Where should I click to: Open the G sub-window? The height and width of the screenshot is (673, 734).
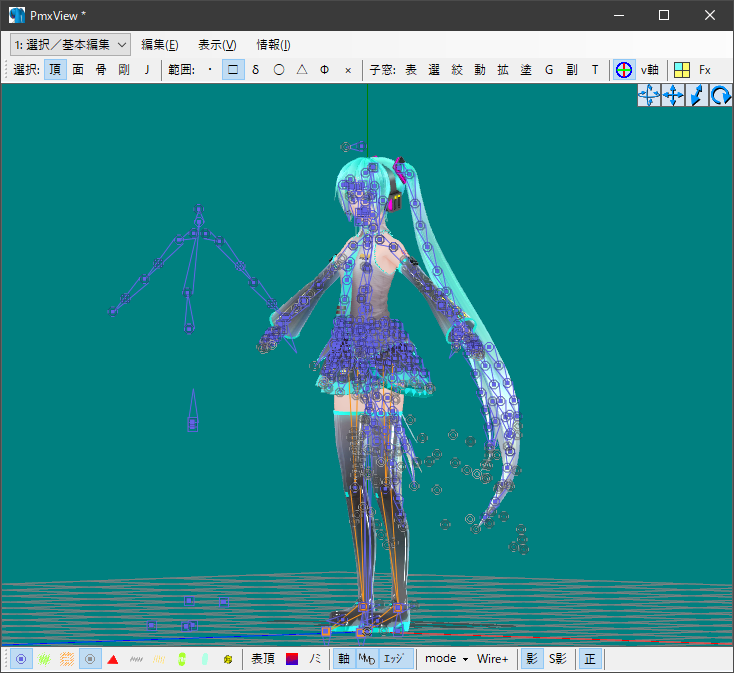(x=549, y=70)
